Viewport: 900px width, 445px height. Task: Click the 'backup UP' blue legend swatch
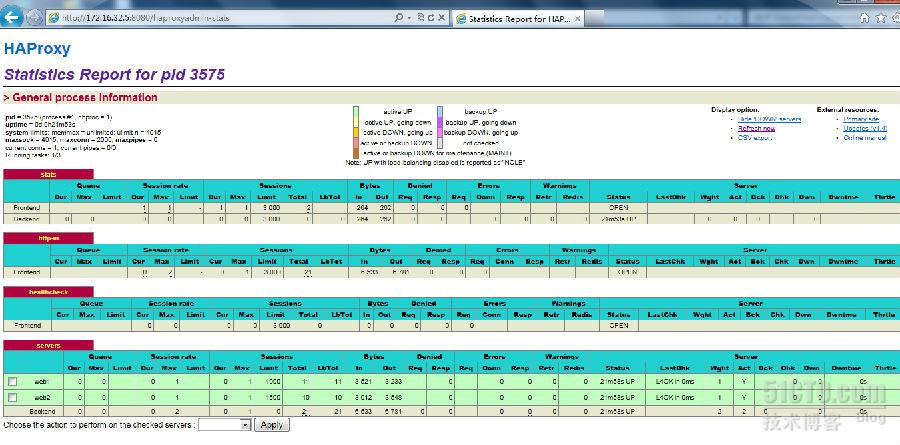click(x=440, y=111)
